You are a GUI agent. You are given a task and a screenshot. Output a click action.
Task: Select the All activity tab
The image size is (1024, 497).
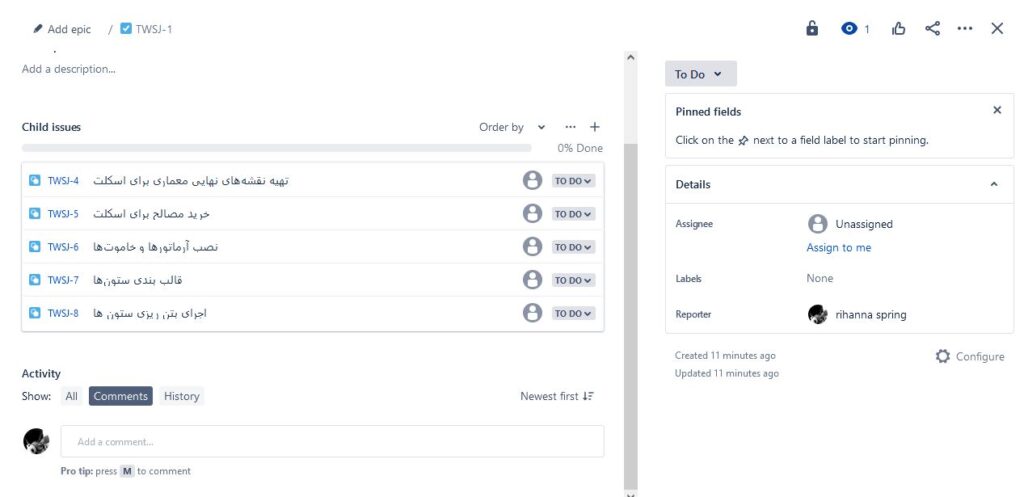tap(71, 396)
